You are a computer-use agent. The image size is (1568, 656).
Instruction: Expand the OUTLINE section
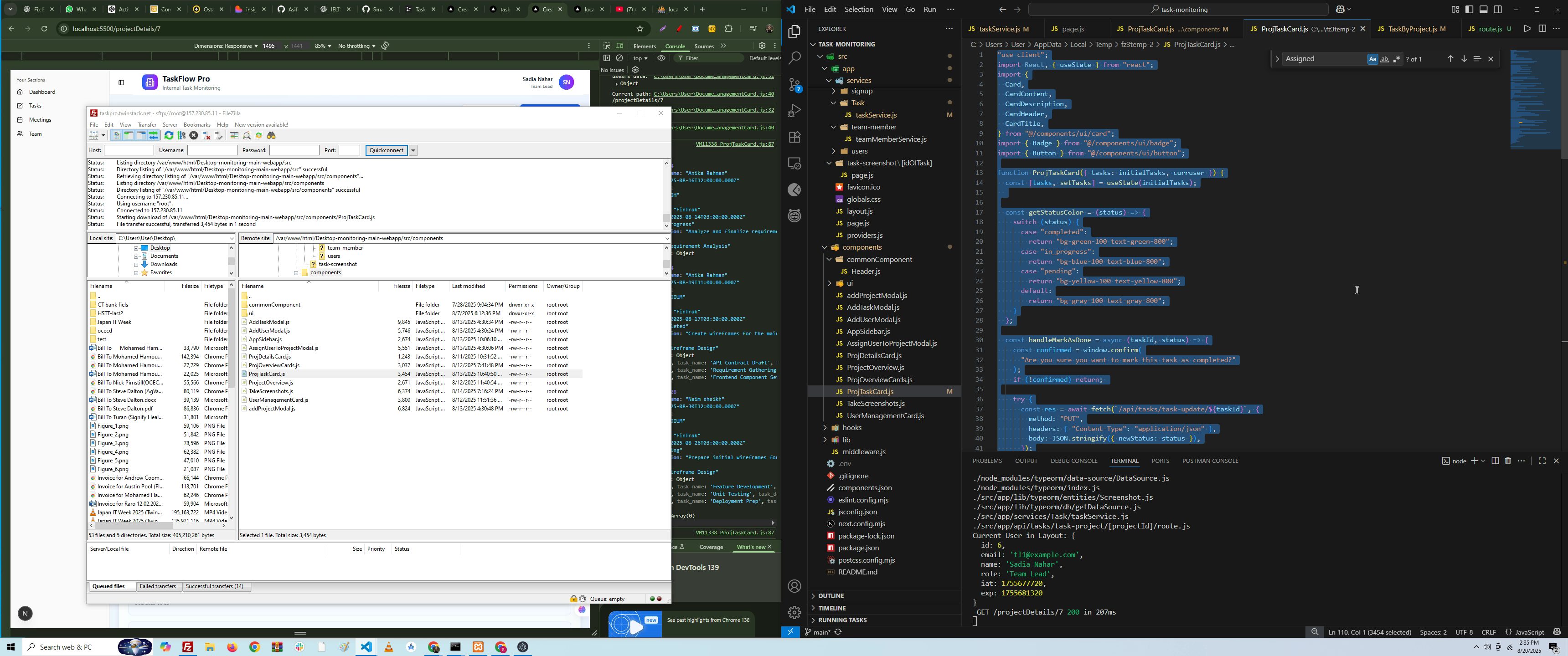click(831, 596)
